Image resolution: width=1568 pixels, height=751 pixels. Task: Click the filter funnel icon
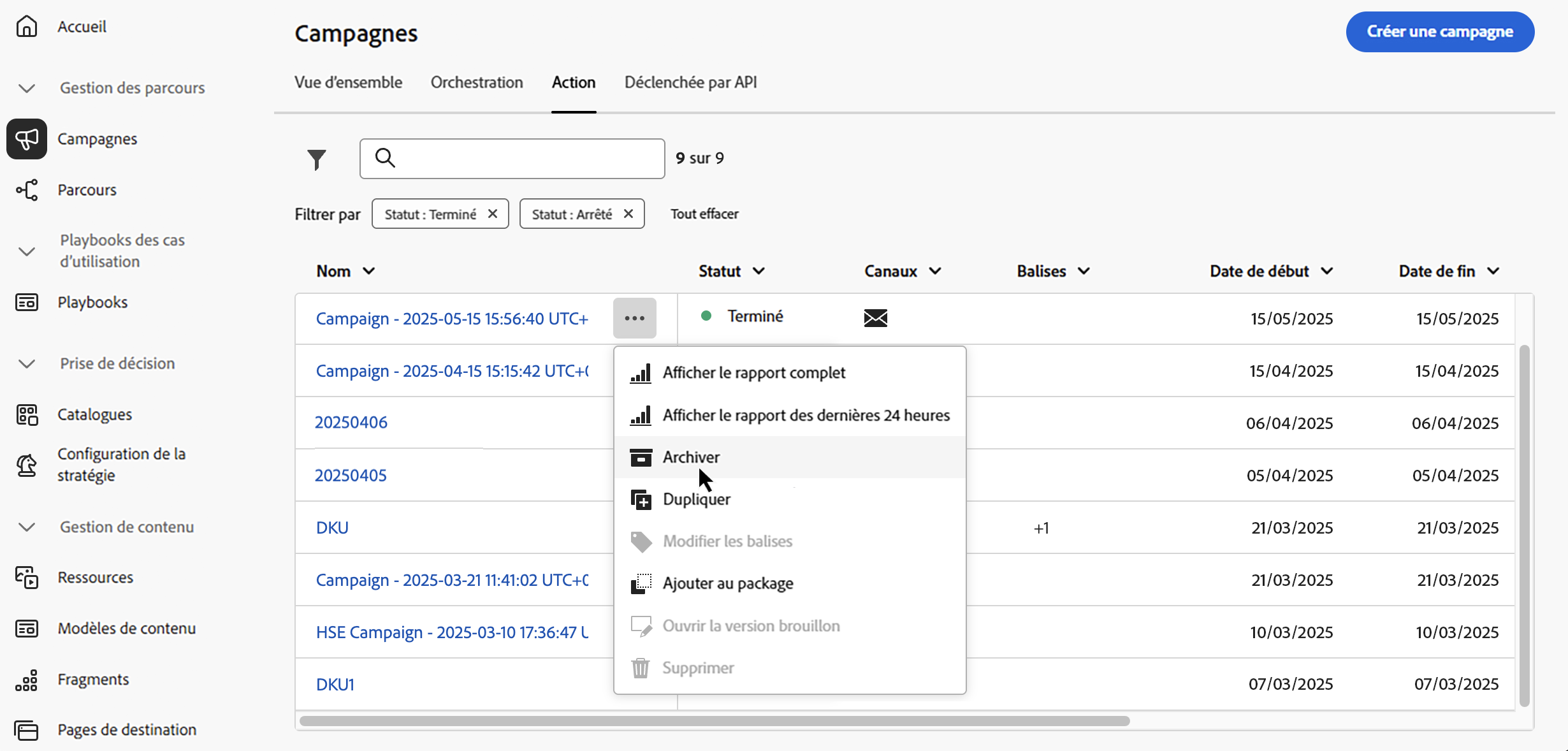pos(316,159)
